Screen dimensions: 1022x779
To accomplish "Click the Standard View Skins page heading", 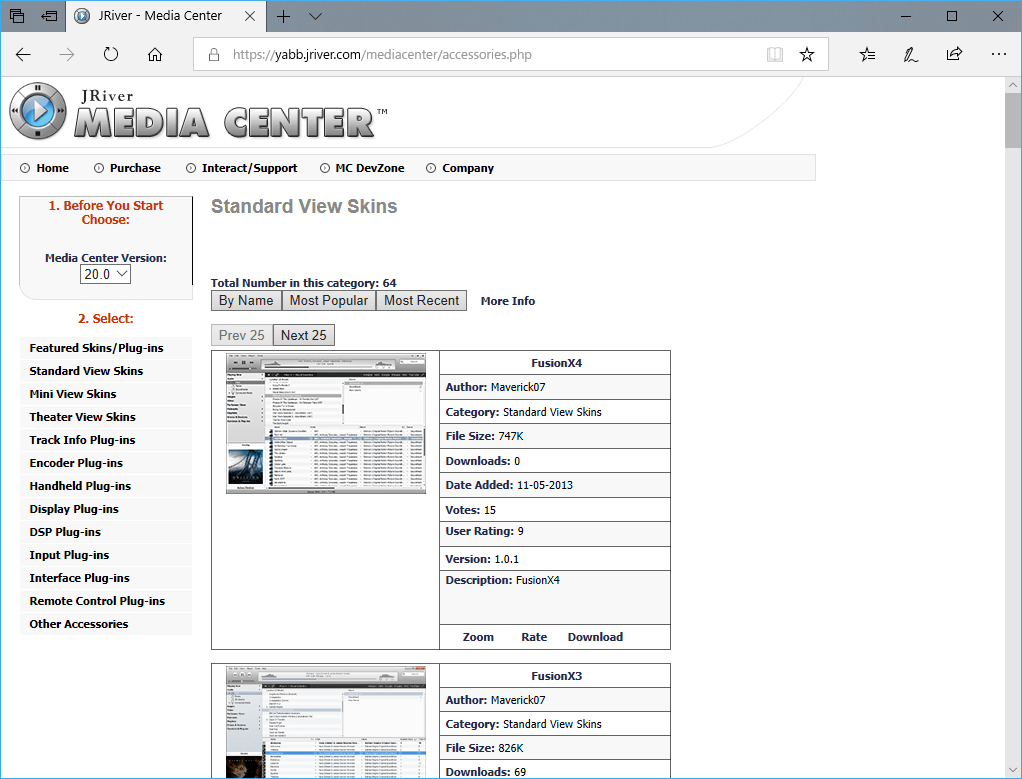I will coord(304,207).
